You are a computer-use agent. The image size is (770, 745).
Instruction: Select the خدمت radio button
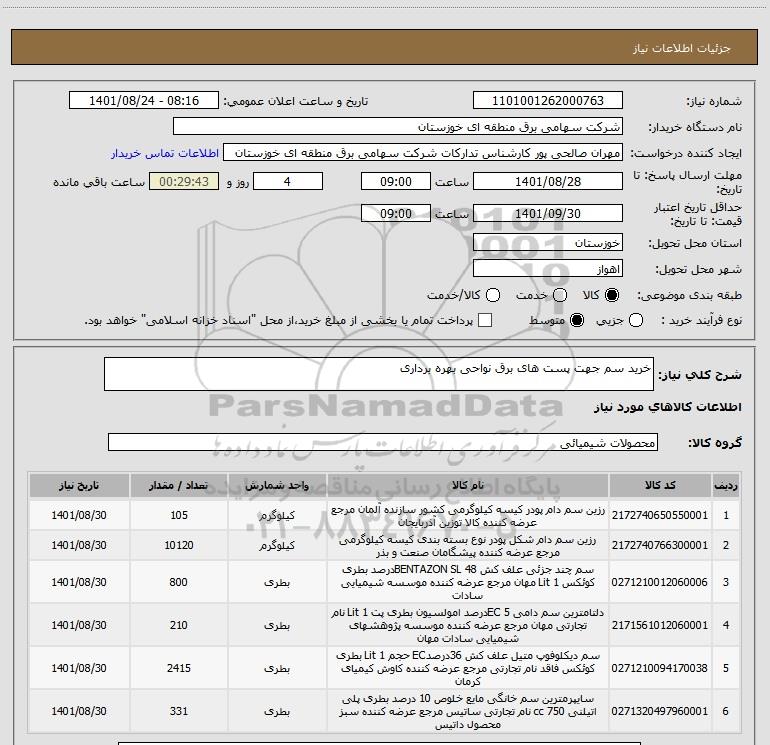coord(560,295)
